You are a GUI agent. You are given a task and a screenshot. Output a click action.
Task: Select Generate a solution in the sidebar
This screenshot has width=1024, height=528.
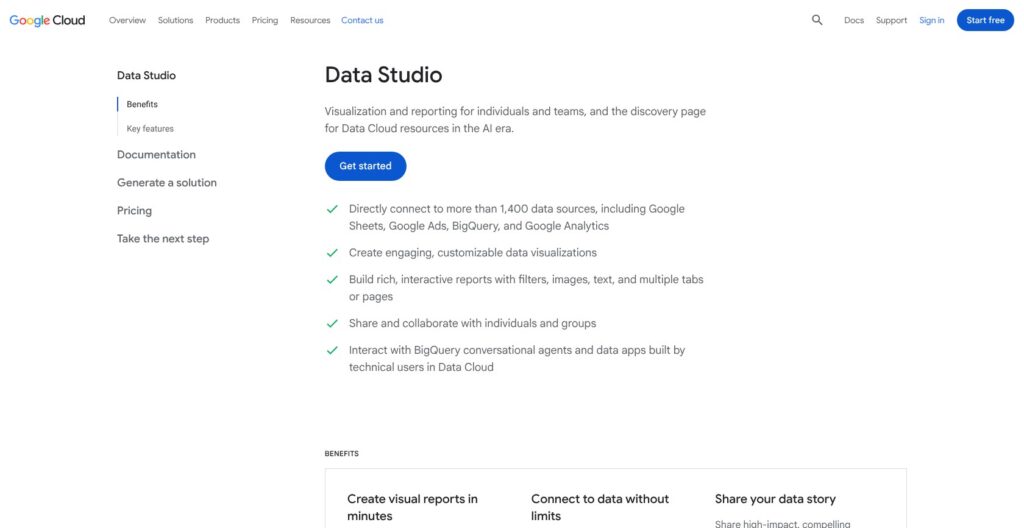(x=167, y=183)
